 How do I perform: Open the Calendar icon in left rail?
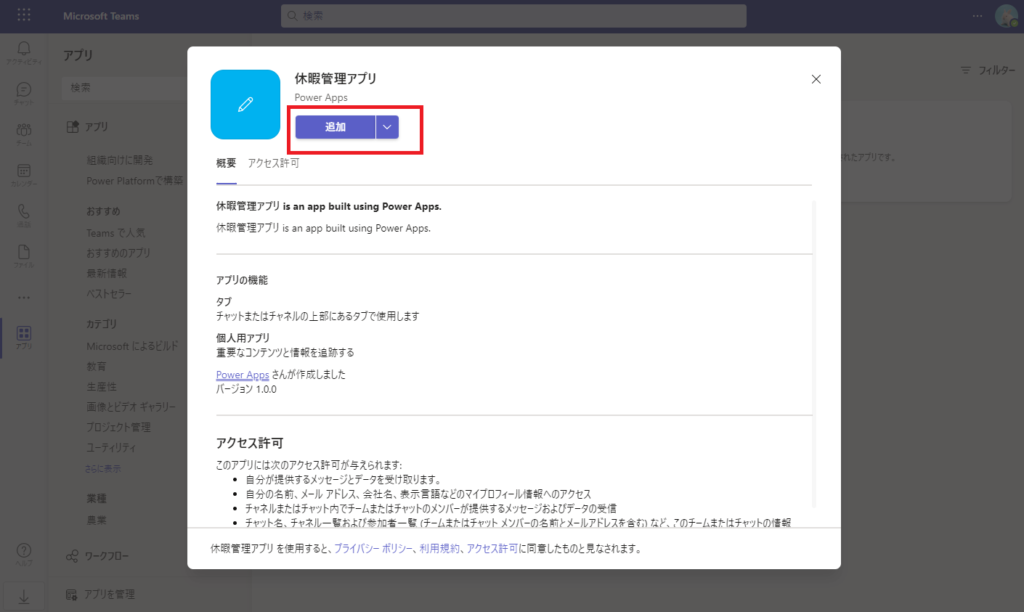[24, 174]
